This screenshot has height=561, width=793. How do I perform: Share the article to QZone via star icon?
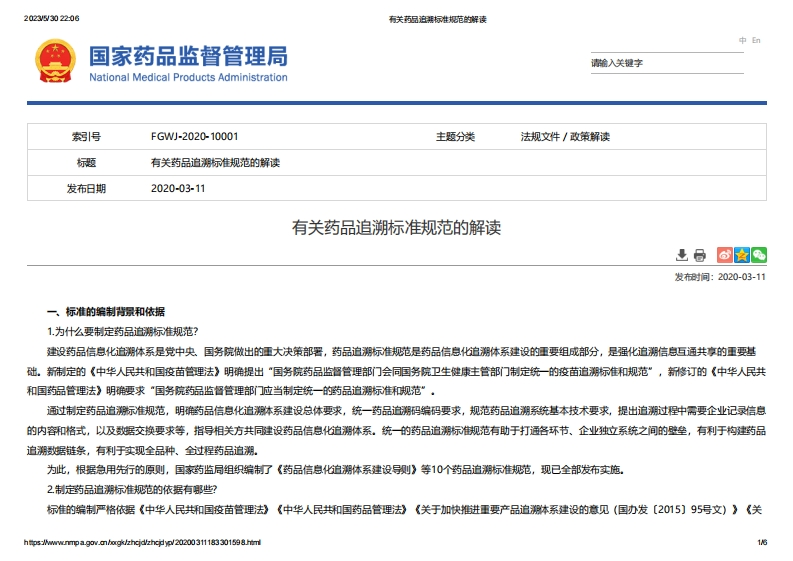(x=742, y=255)
